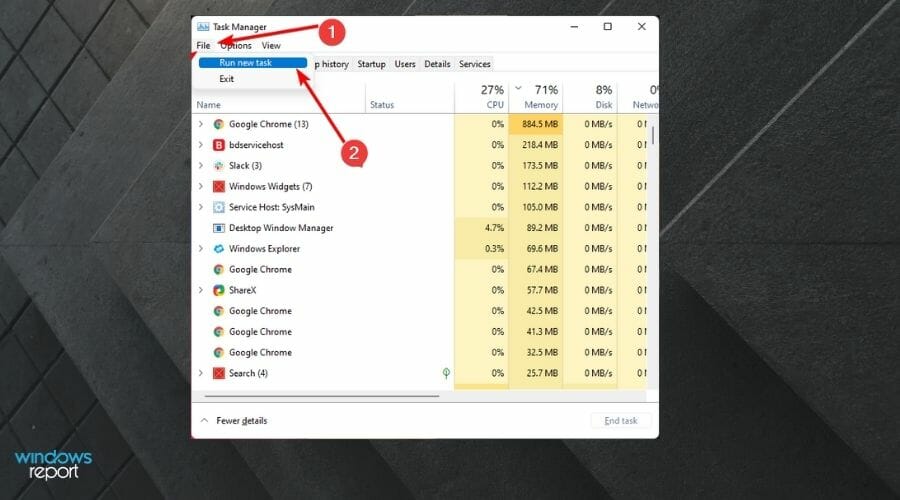Click the vertical scrollbar of the process list
Image resolution: width=900 pixels, height=500 pixels.
[653, 135]
